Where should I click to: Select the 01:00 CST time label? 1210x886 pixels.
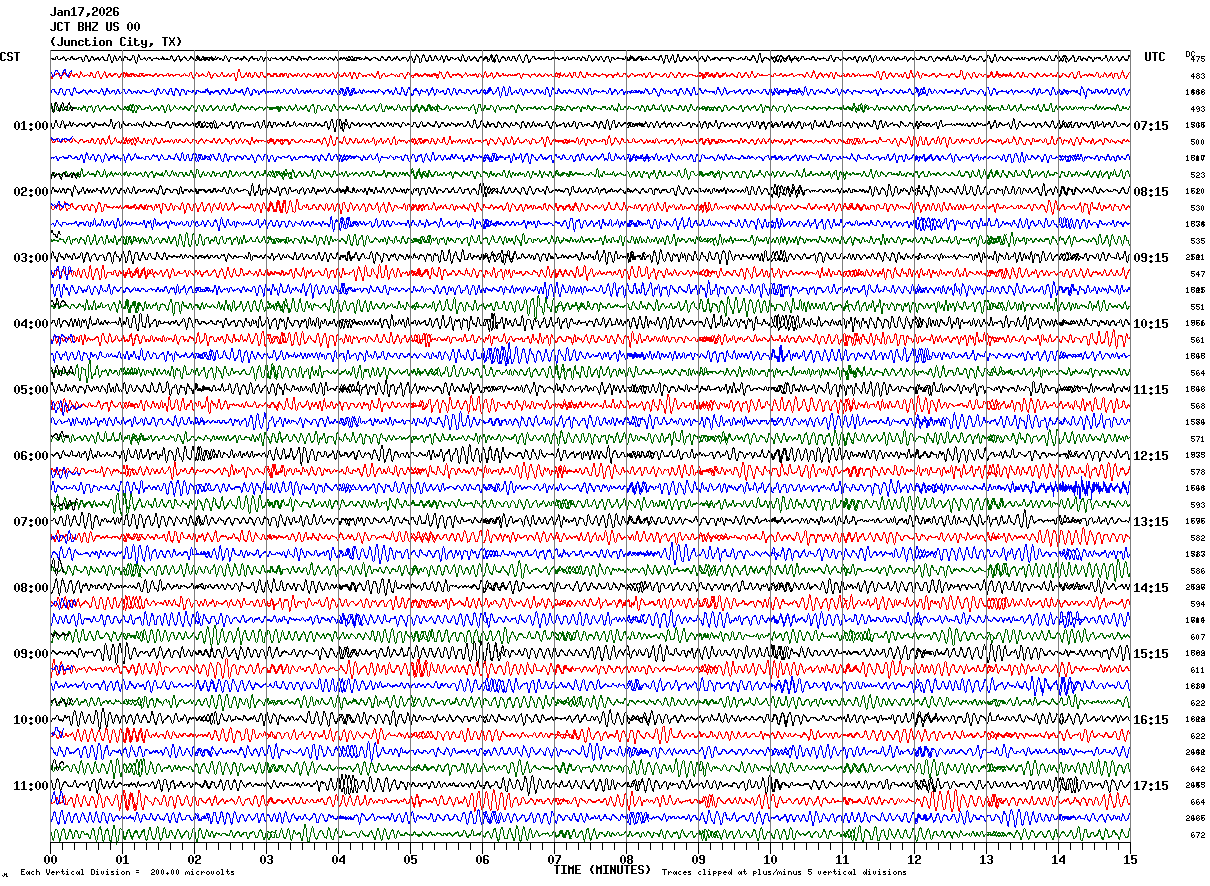[30, 126]
